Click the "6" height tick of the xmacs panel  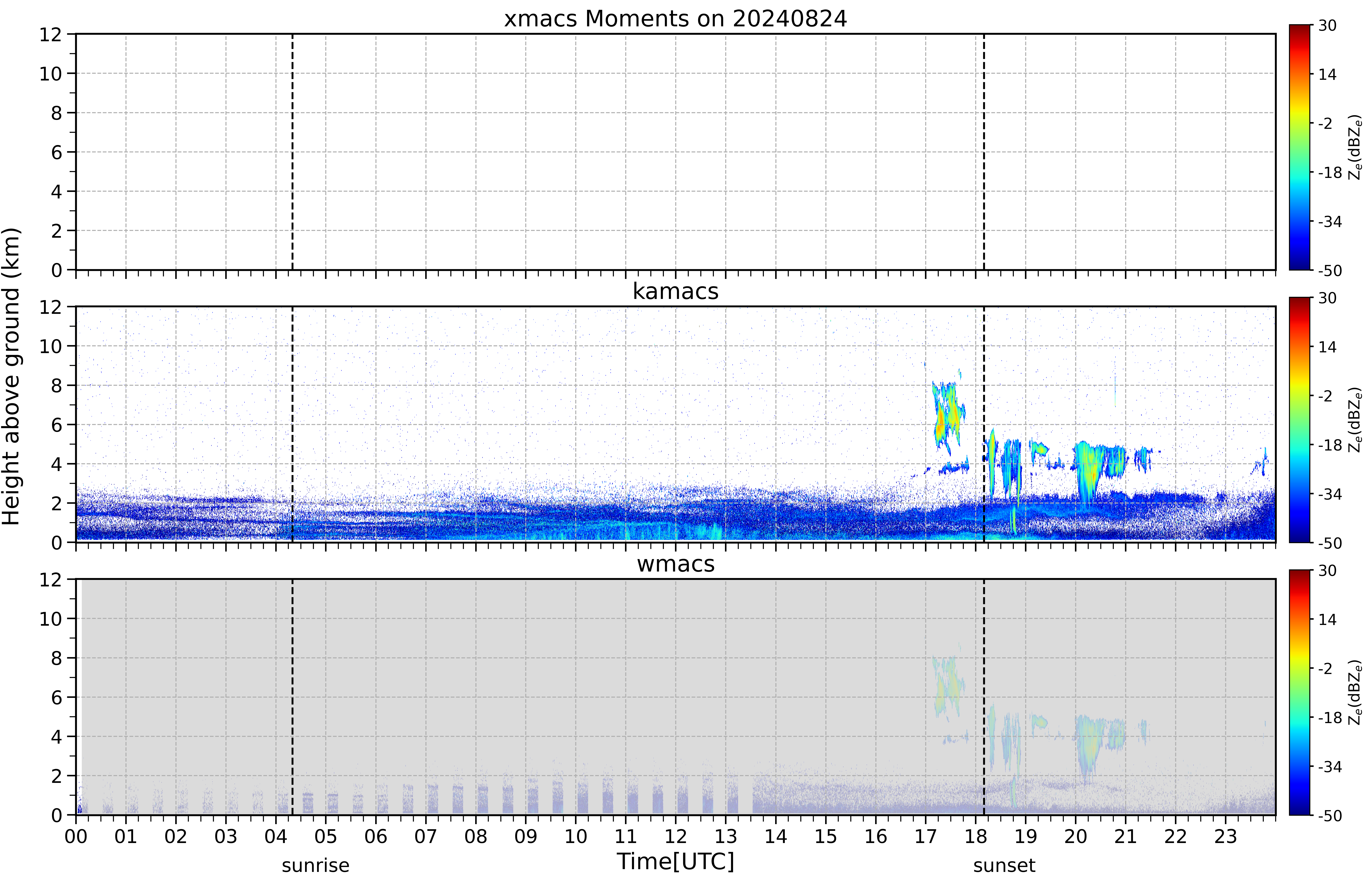[56, 152]
